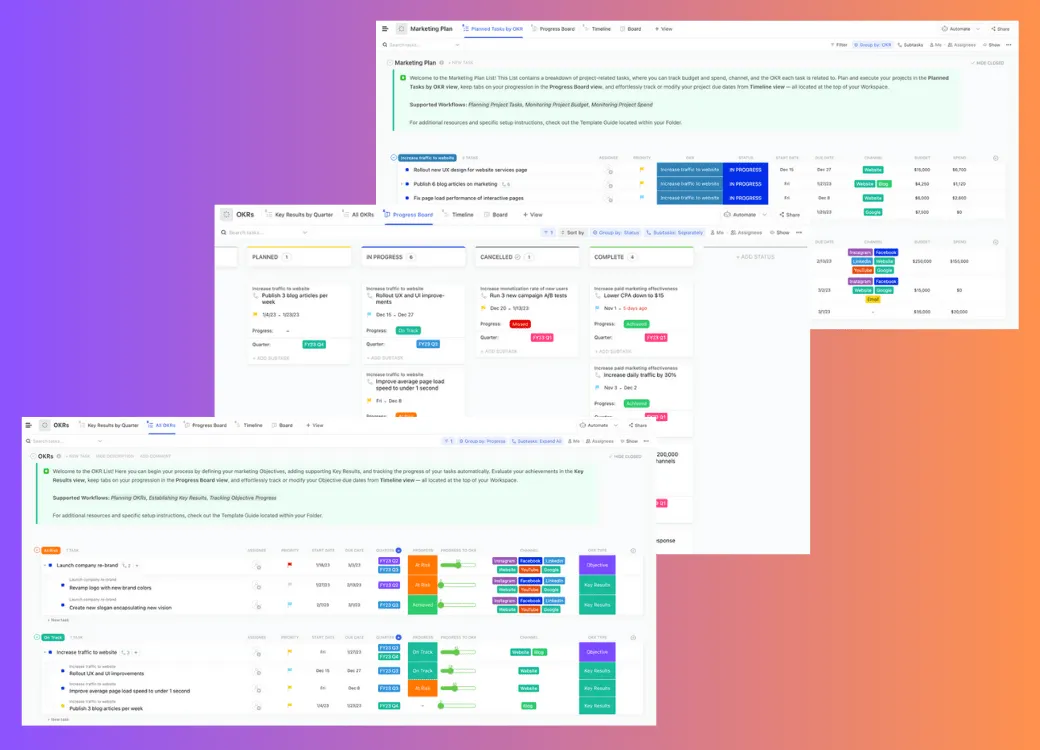
Task: Click the search magnifier icon in All OKRs window
Action: [29, 441]
